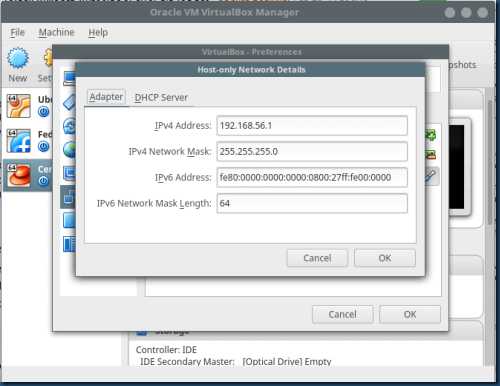Click the powered-off state icon under Ubuntu
This screenshot has width=500, height=386.
coord(43,112)
